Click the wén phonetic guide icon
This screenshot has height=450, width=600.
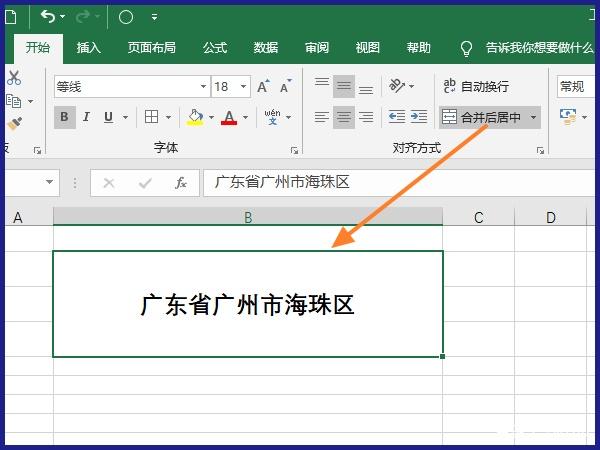[x=272, y=117]
